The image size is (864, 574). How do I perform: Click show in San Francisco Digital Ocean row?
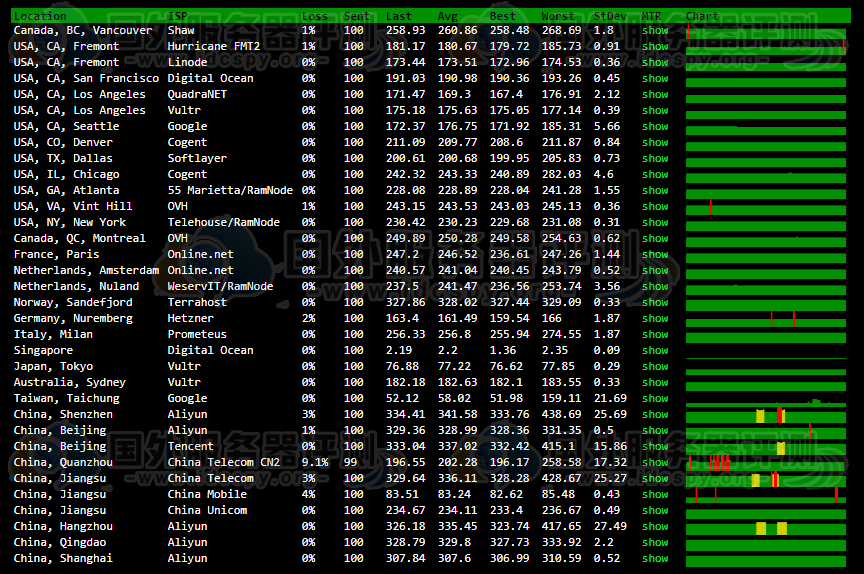click(x=655, y=78)
